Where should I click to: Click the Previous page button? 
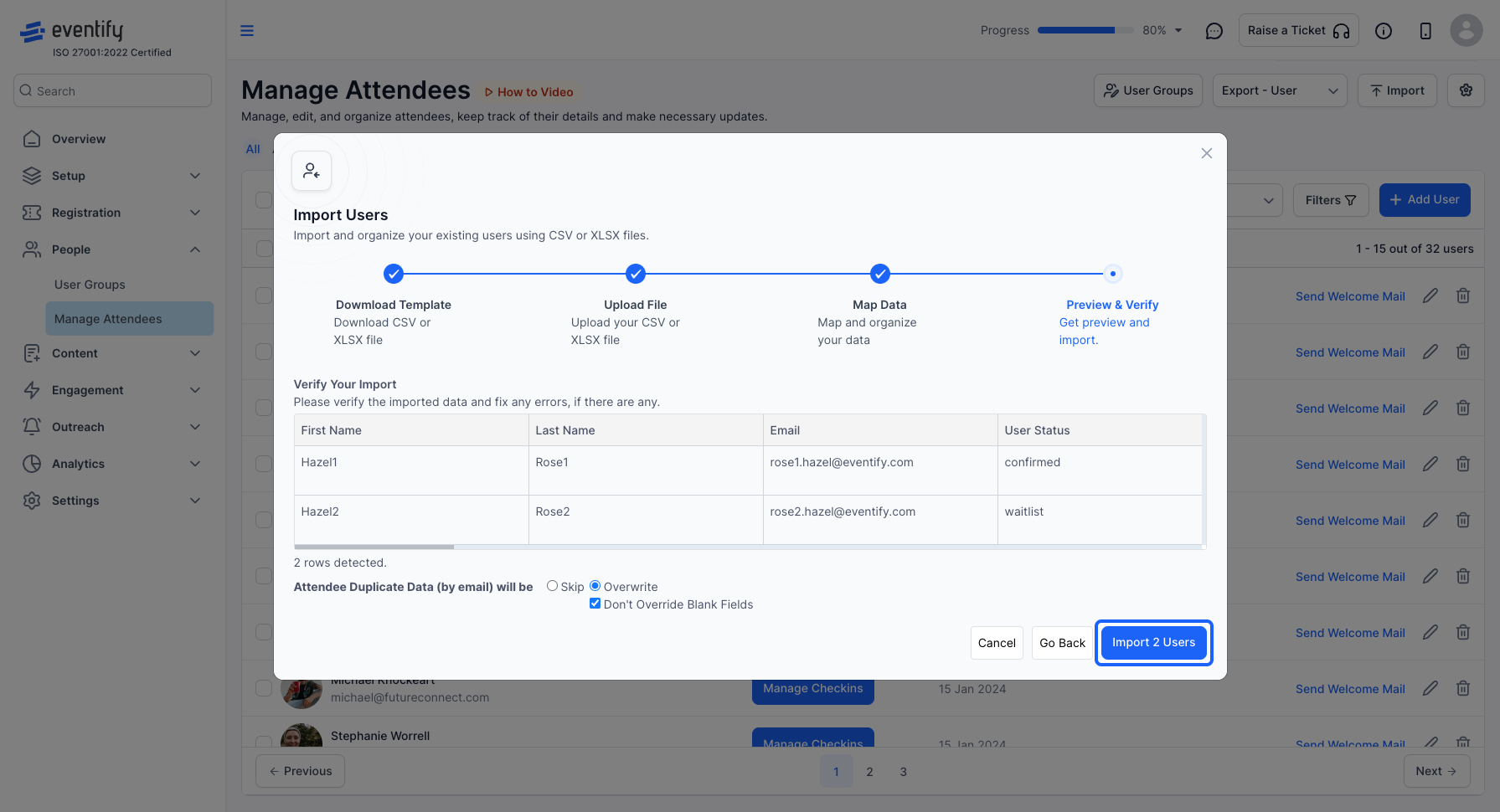click(x=300, y=771)
